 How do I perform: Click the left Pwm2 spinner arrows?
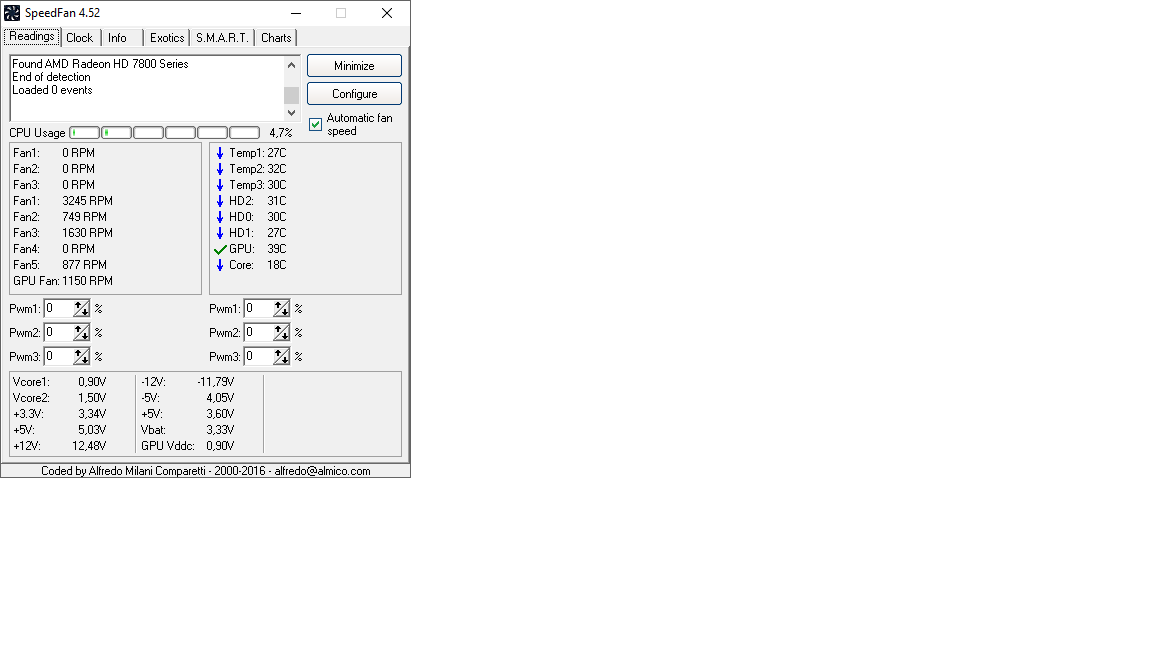(x=82, y=333)
